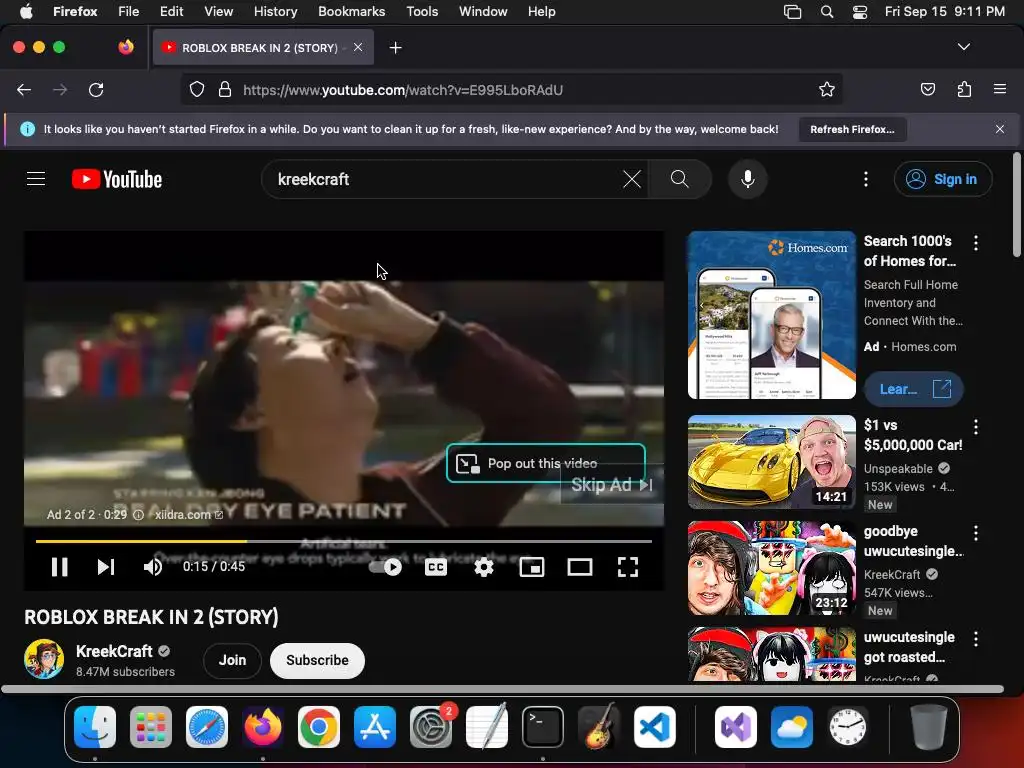Open options for $1 vs $5,000,000 Car video

[x=976, y=427]
